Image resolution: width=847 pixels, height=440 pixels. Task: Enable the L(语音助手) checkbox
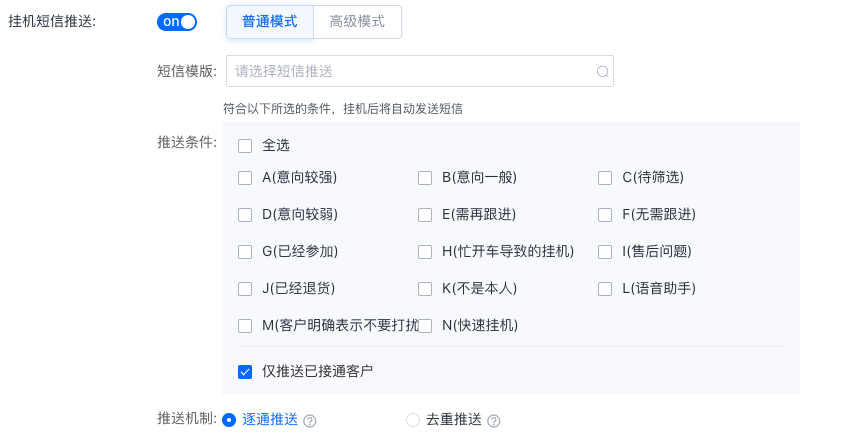[x=604, y=289]
